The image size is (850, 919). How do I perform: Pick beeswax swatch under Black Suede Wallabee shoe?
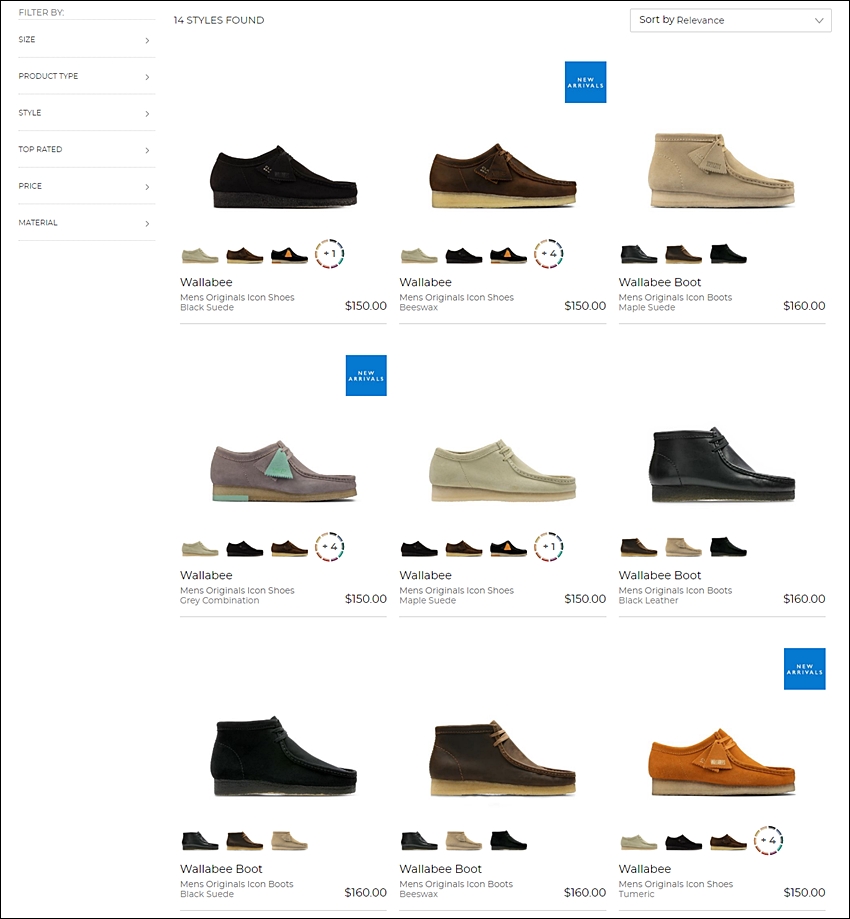coord(244,256)
